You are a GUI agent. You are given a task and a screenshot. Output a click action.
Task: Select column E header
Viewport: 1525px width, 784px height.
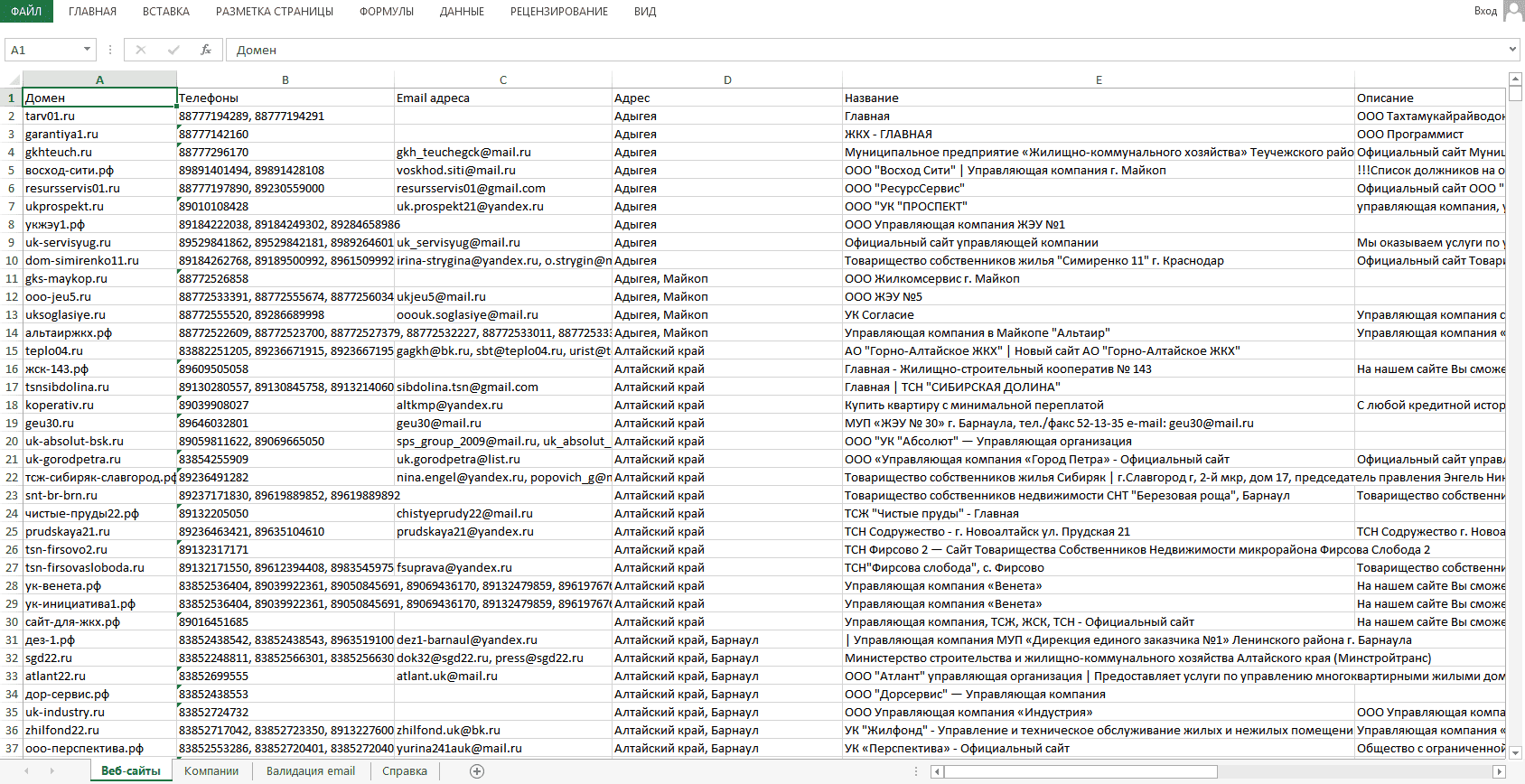(1099, 79)
